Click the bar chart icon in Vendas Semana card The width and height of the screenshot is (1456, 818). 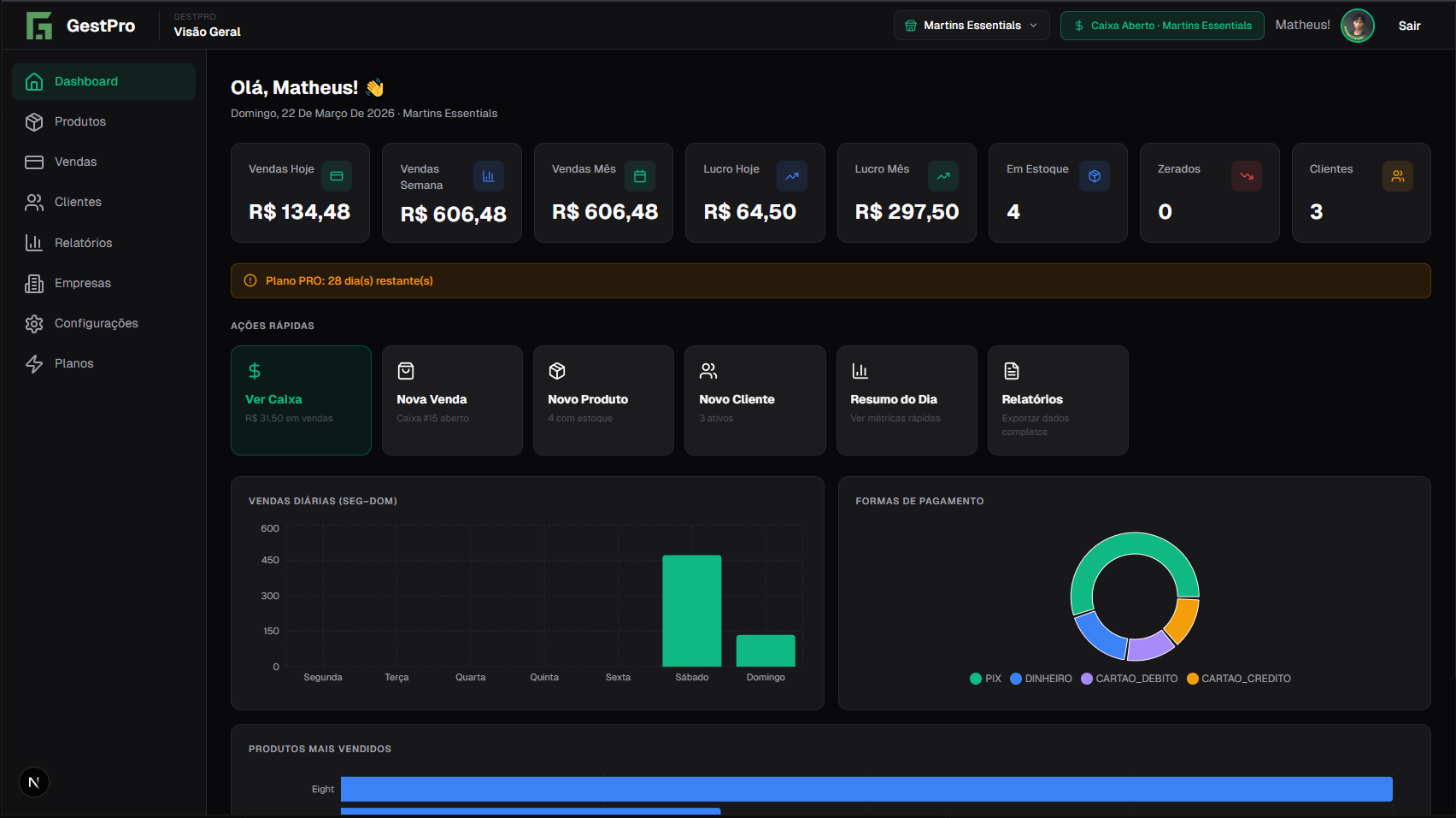[x=489, y=176]
